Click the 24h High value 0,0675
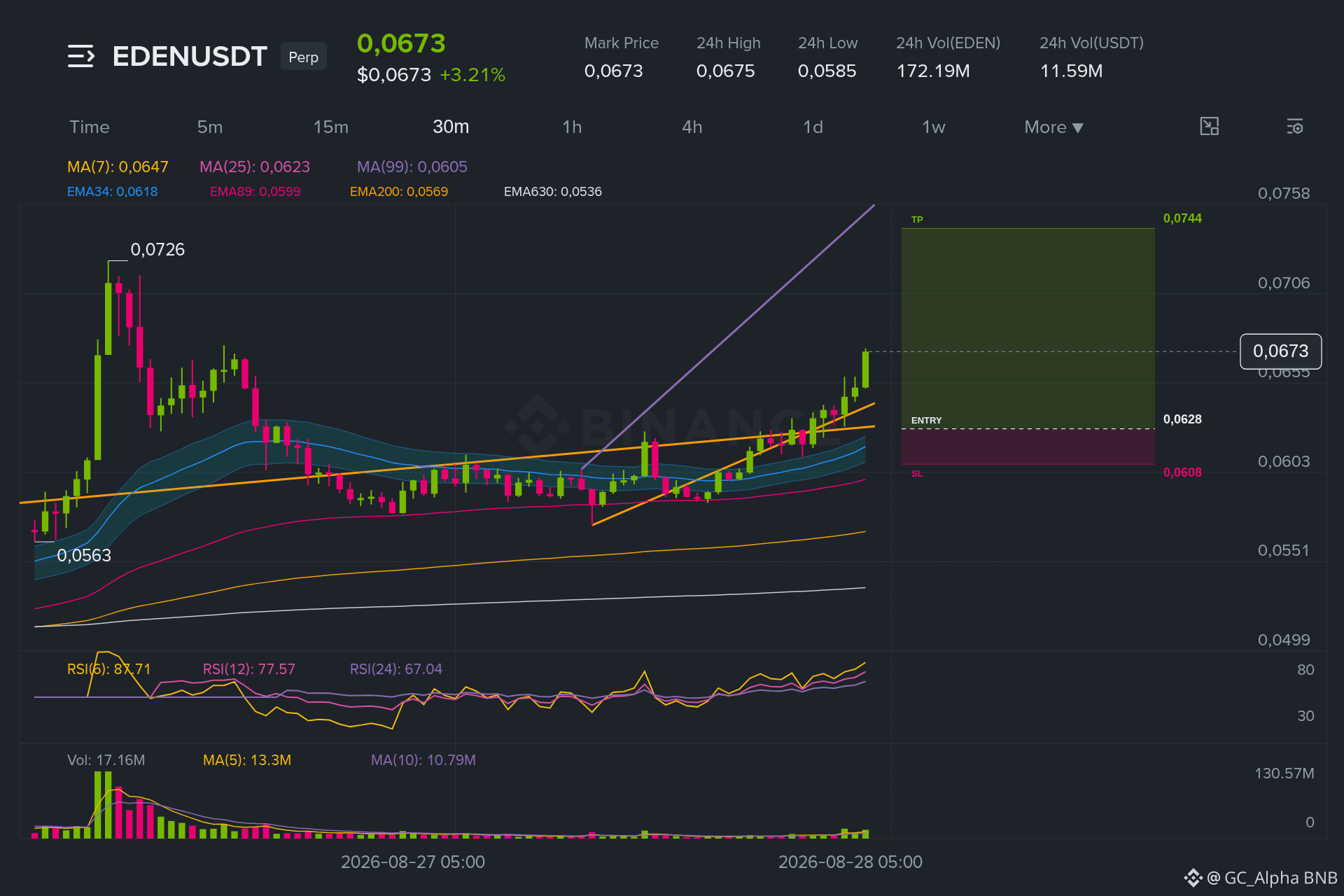1344x896 pixels. [x=725, y=71]
